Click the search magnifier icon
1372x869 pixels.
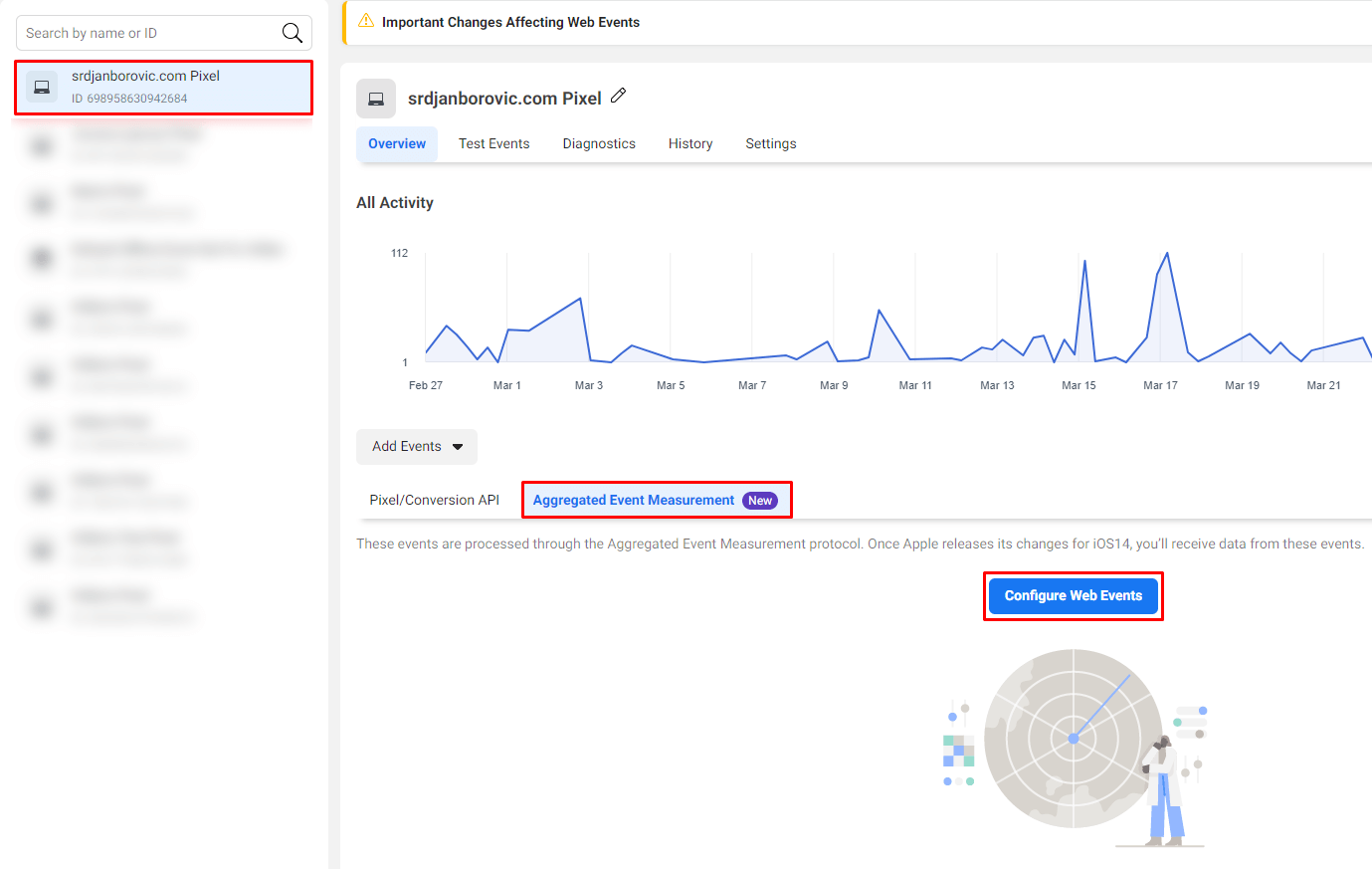point(292,33)
